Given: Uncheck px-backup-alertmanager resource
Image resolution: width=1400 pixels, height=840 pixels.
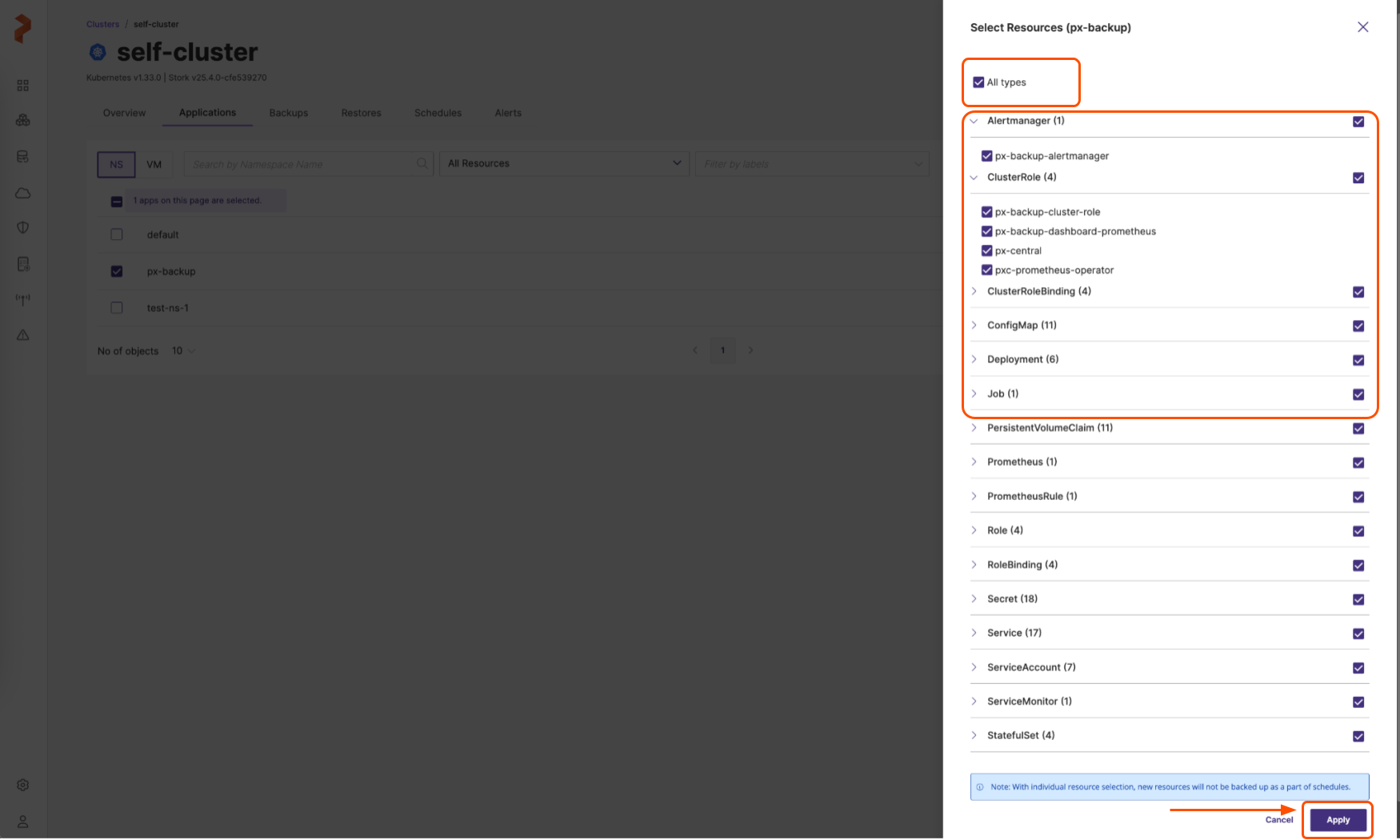Looking at the screenshot, I should [986, 156].
